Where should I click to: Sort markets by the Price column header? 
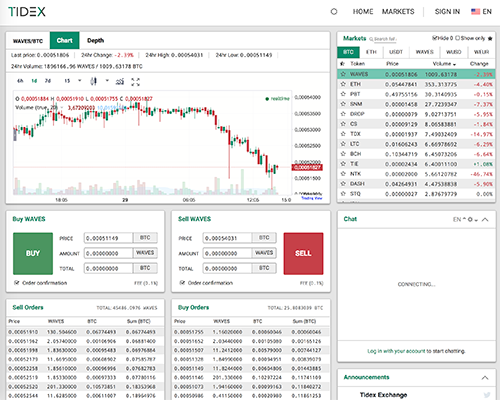(x=392, y=64)
